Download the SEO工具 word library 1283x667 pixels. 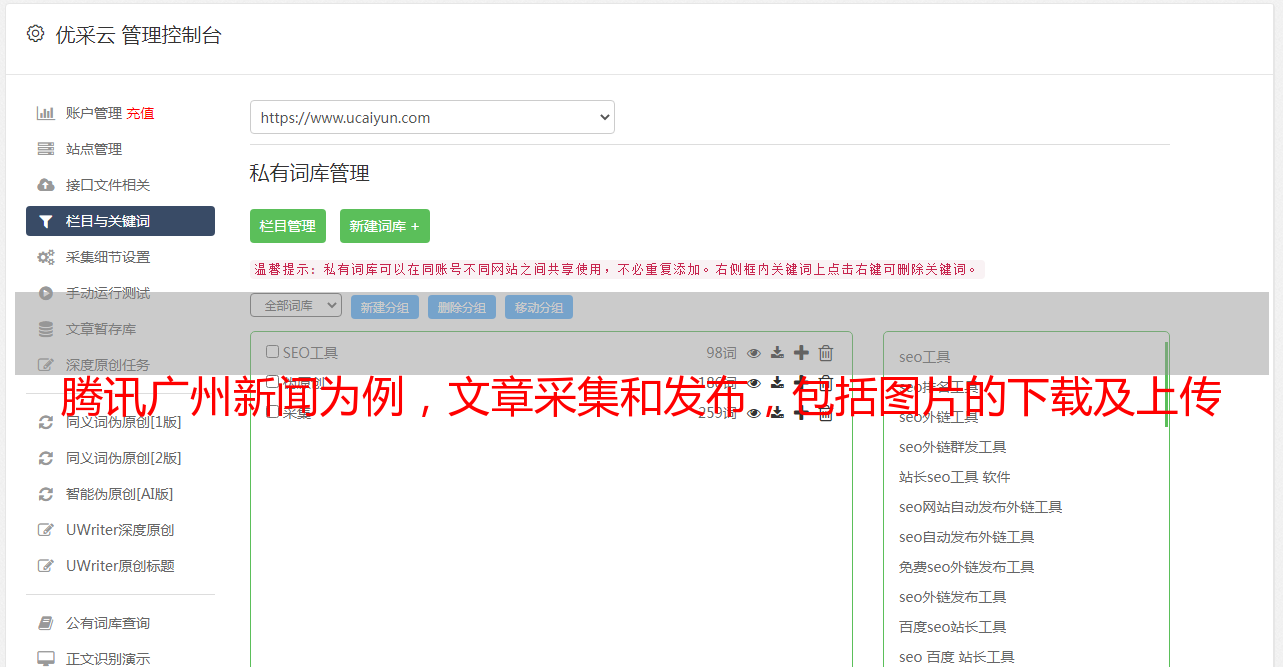(777, 353)
